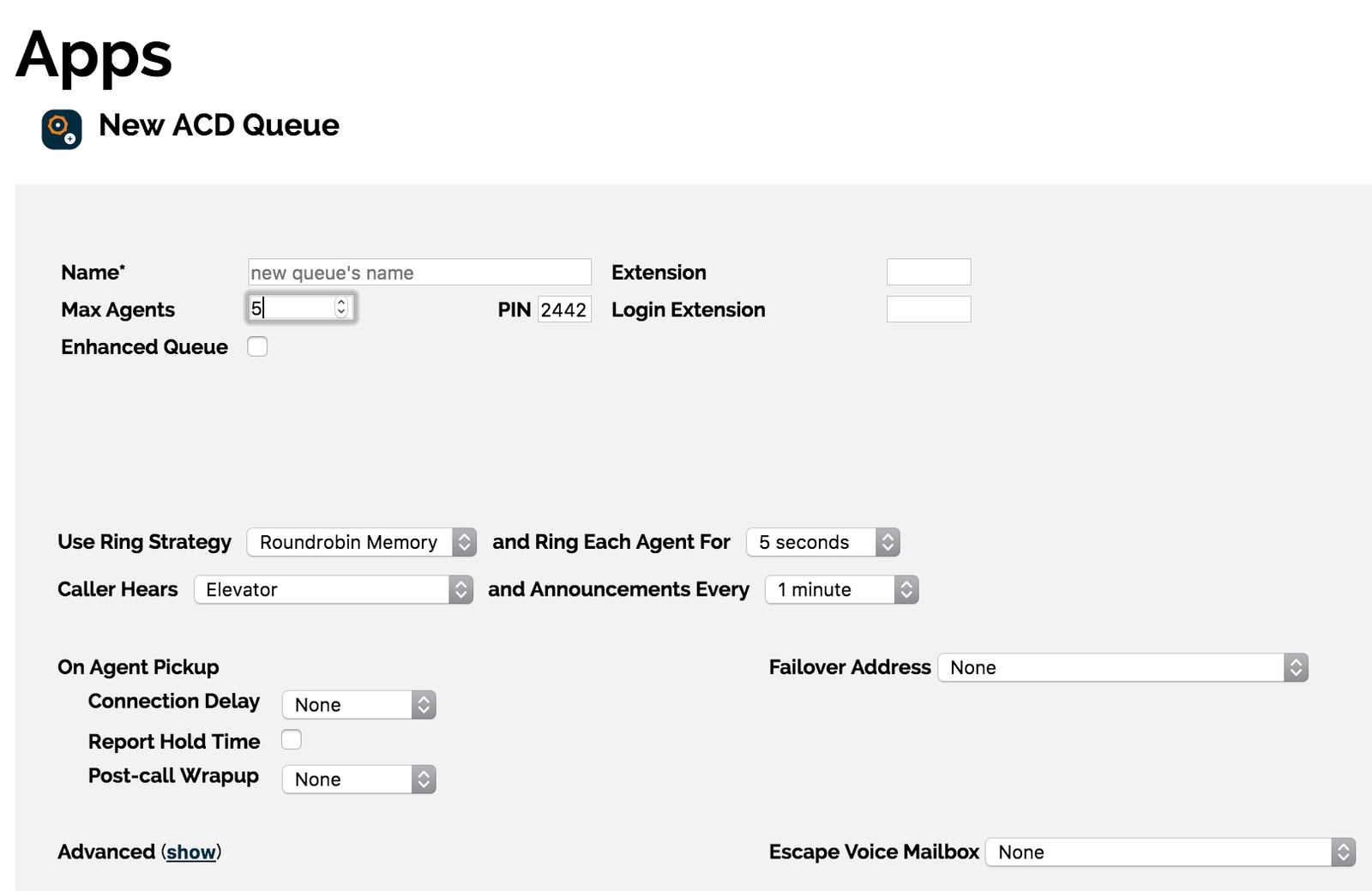Show Advanced settings via the show link
Image resolution: width=1372 pixels, height=891 pixels.
190,852
